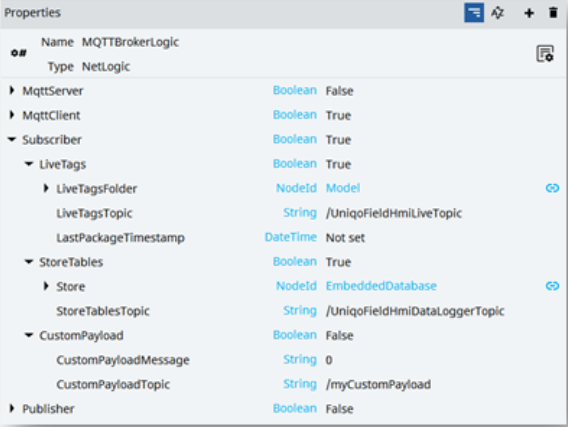
Task: Change CustomPayload value False
Action: (x=339, y=335)
